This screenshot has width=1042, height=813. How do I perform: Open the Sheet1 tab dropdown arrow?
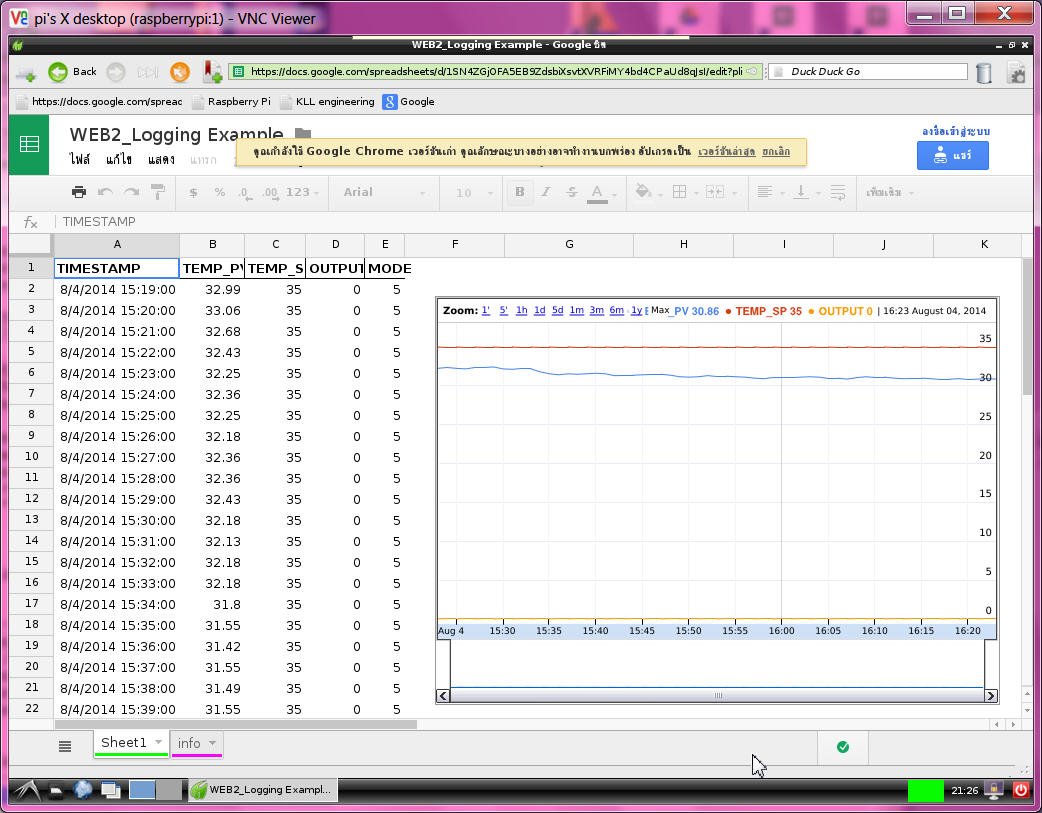pyautogui.click(x=158, y=743)
